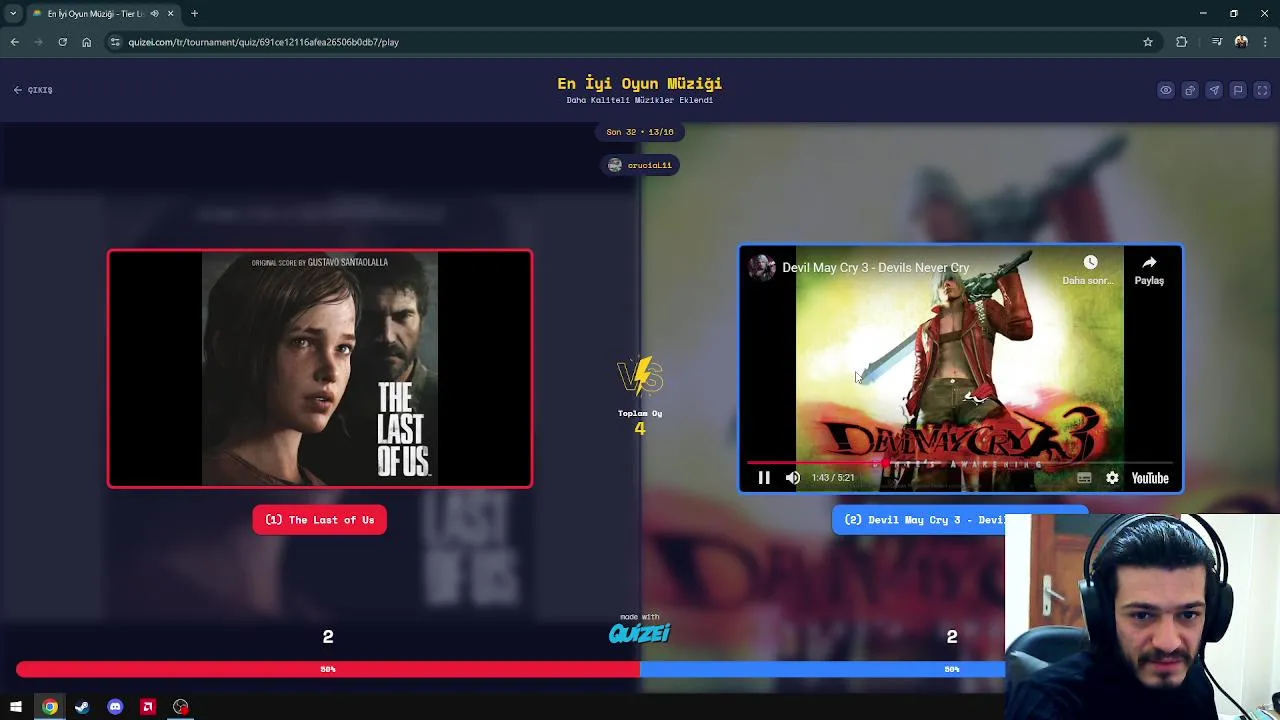Image resolution: width=1280 pixels, height=720 pixels.
Task: Select The Last of Us cover thumbnail
Action: (x=320, y=369)
